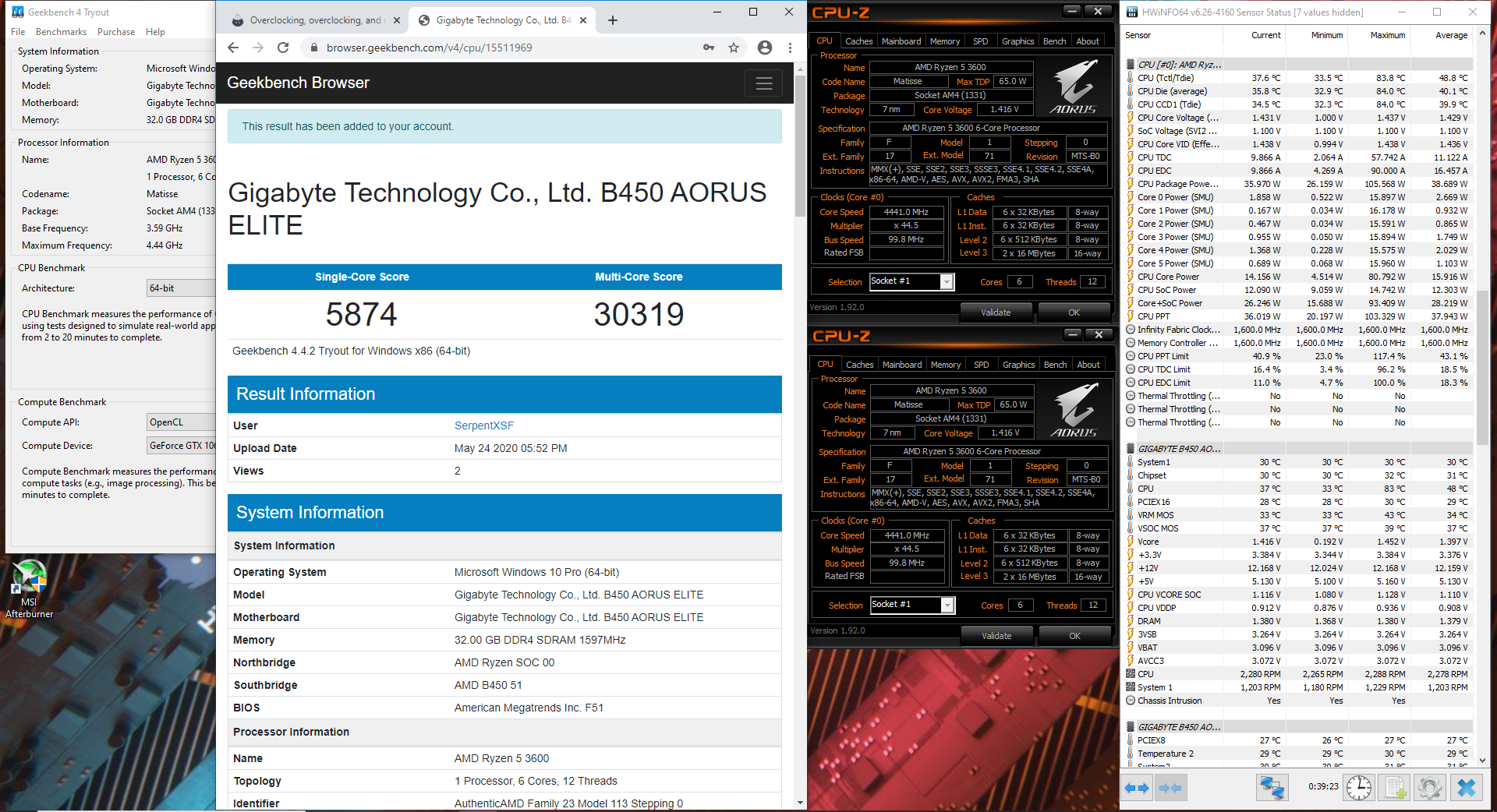Click Multi-Core Score value 30319
The image size is (1497, 812).
639,315
